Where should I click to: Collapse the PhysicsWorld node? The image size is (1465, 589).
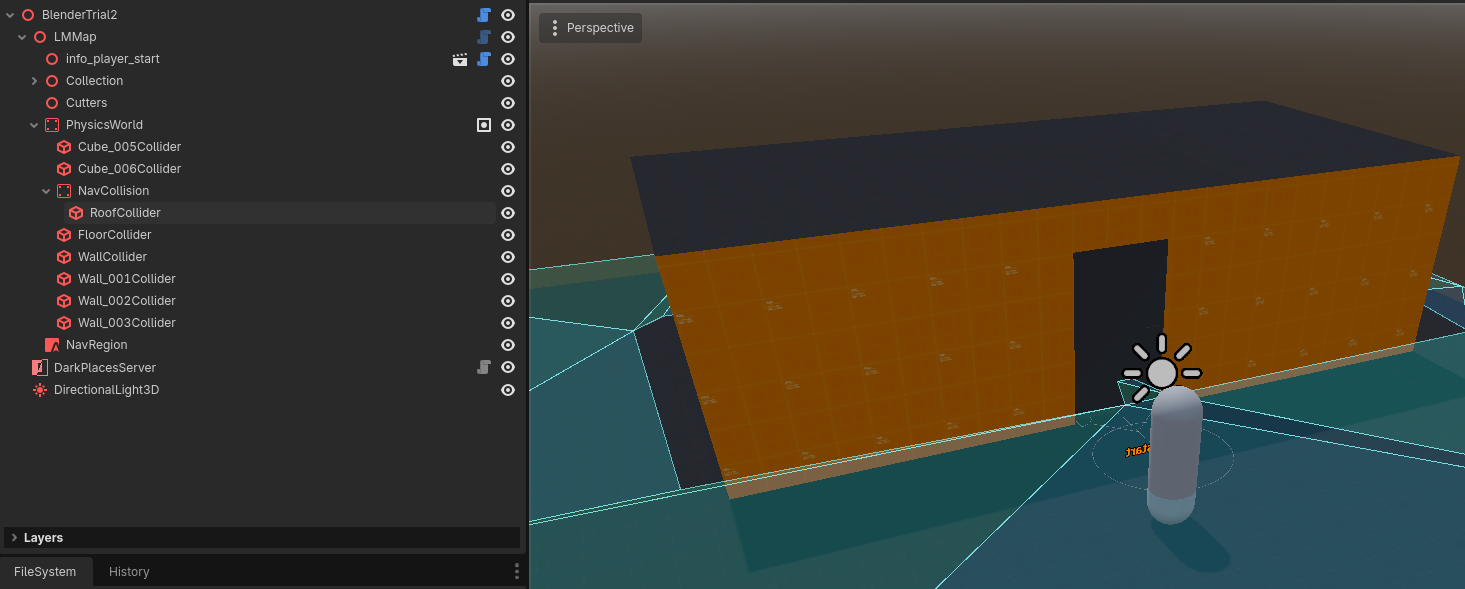coord(34,125)
